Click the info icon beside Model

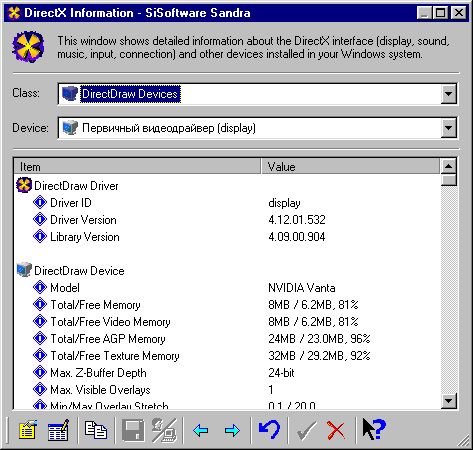(x=40, y=287)
